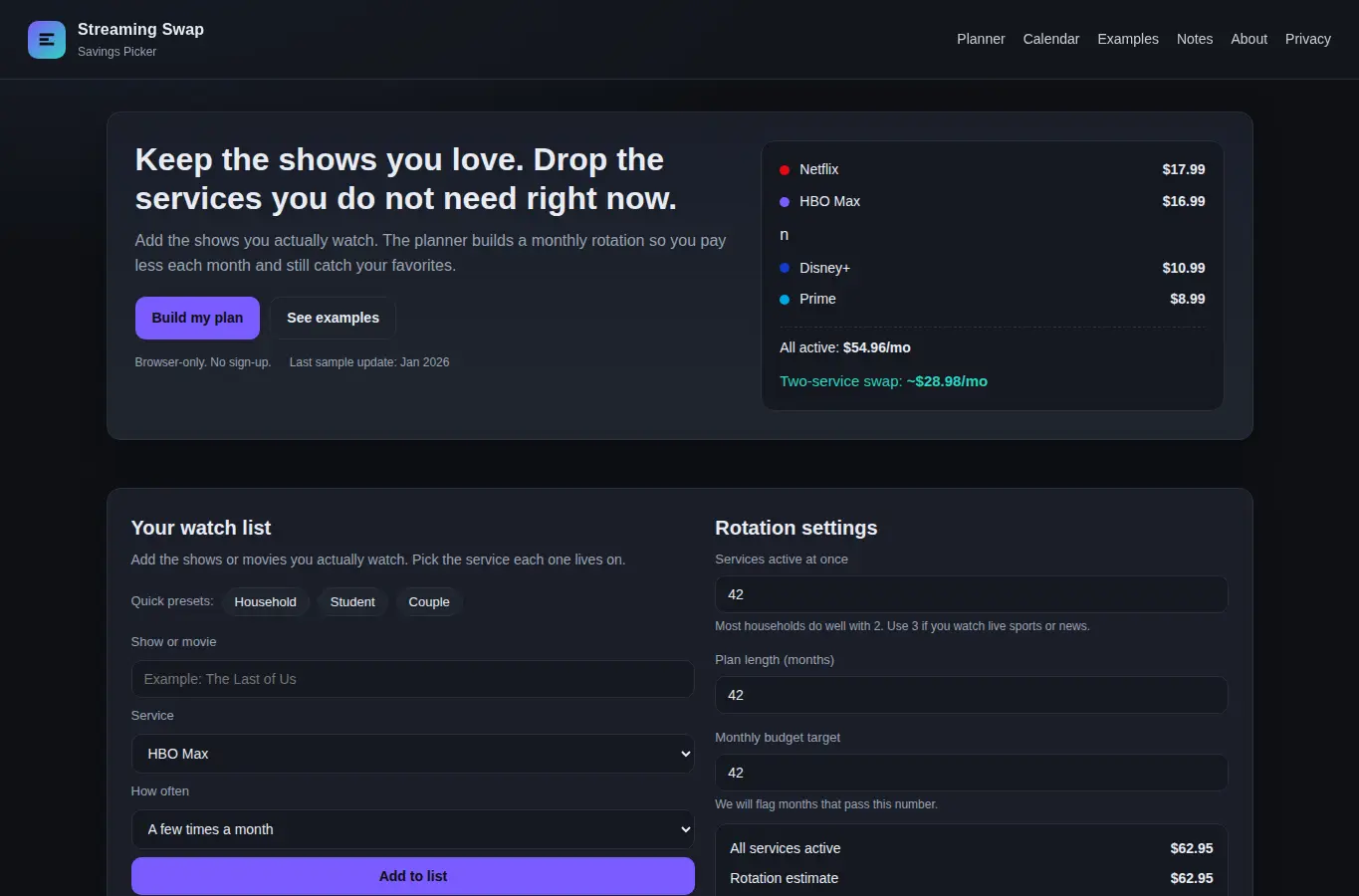The width and height of the screenshot is (1359, 896).
Task: Click the HBO Max $16.99 price
Action: [1184, 201]
